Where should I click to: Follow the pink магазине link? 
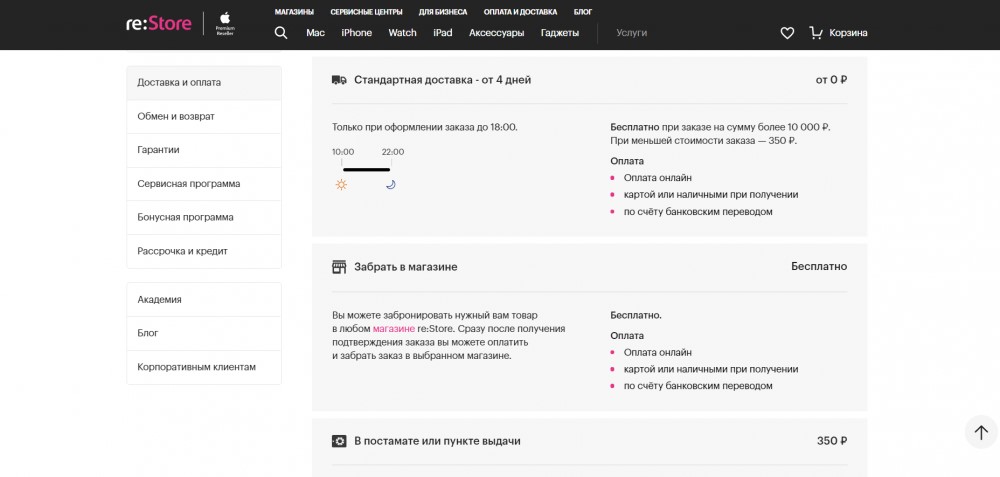pyautogui.click(x=393, y=328)
